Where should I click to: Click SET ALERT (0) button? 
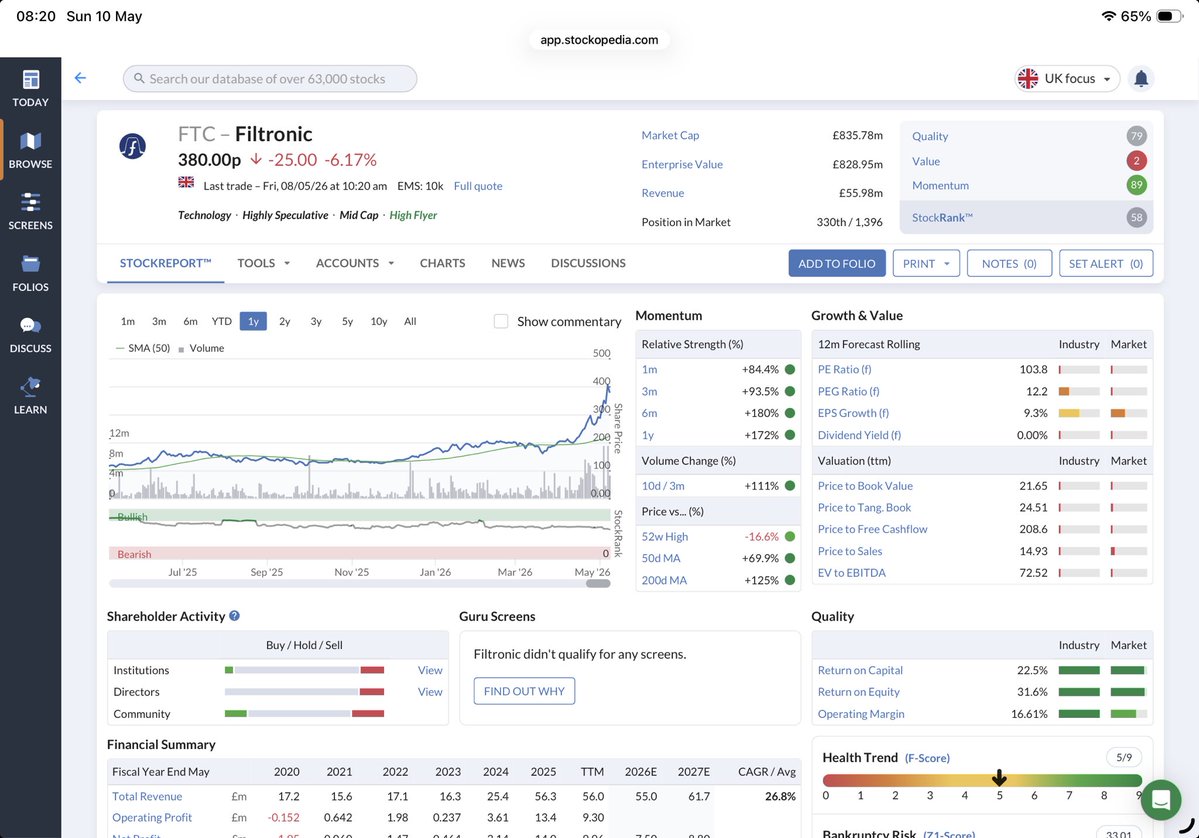coord(1106,263)
